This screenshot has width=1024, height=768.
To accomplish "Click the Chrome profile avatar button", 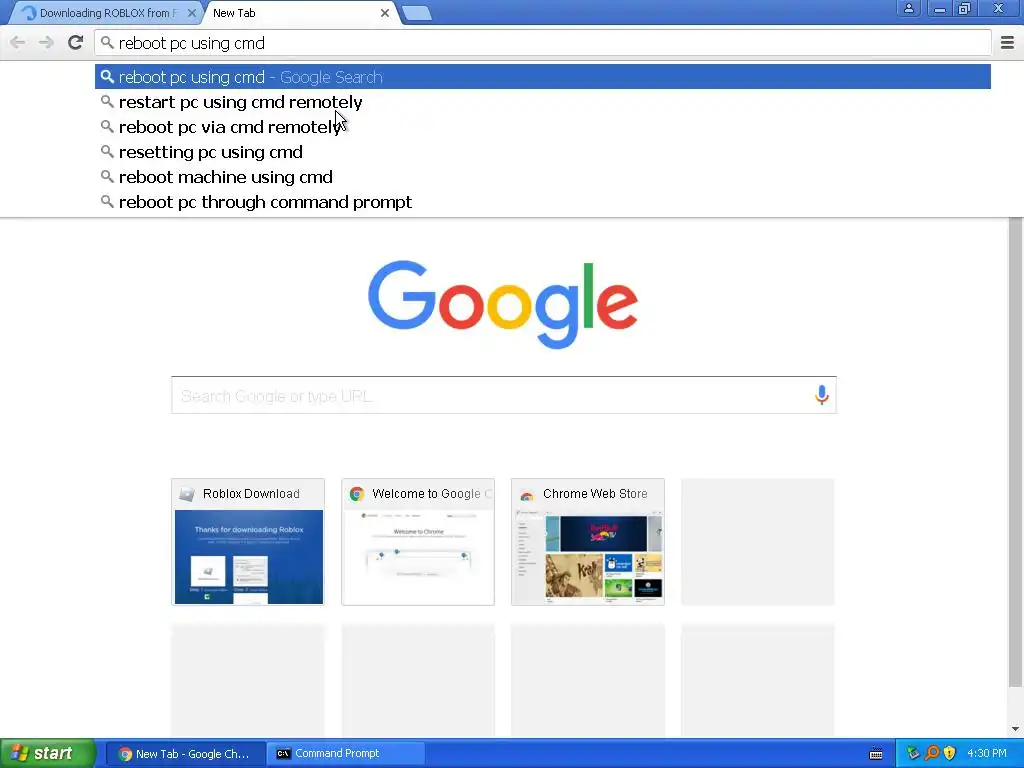I will pyautogui.click(x=908, y=8).
